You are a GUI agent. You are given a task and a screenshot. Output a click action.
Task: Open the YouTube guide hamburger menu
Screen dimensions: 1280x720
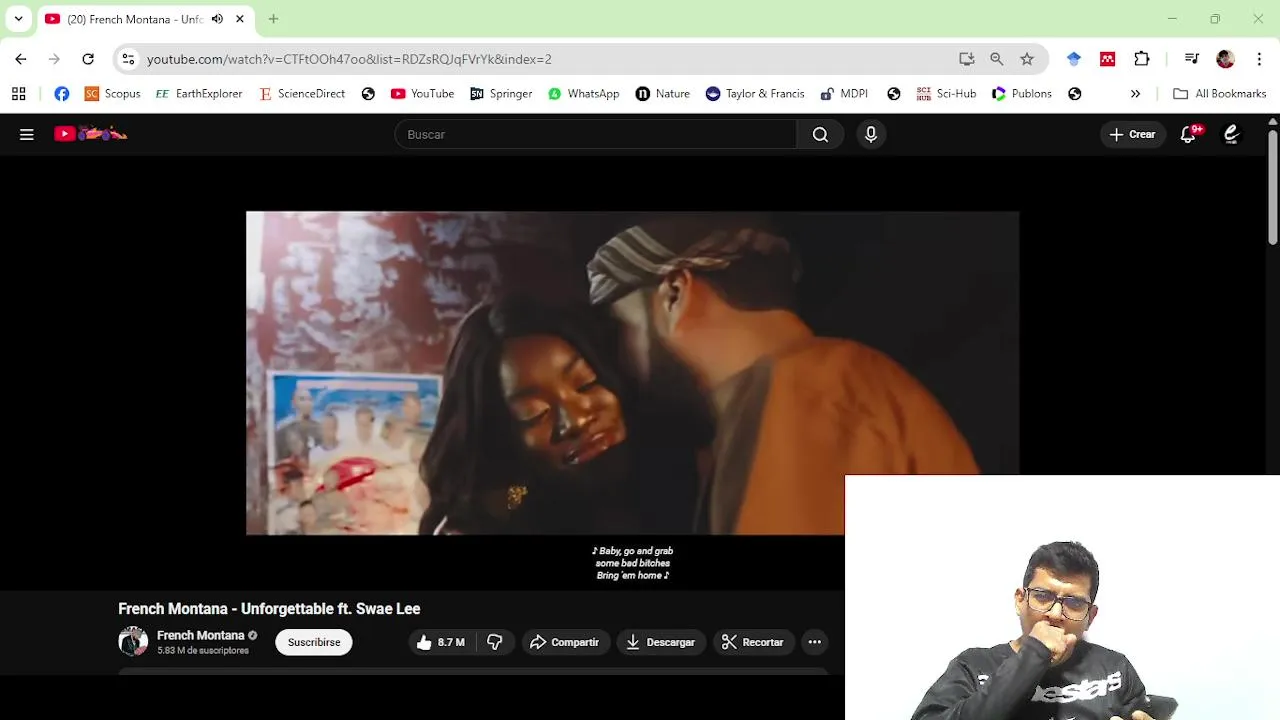[27, 134]
